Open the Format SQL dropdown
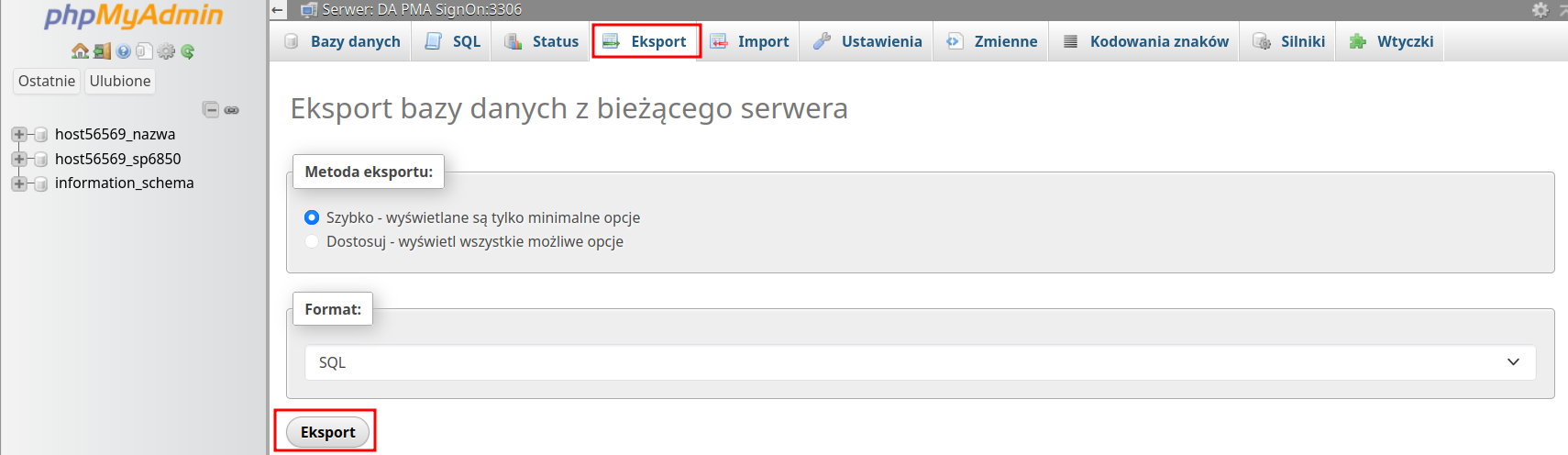 920,362
